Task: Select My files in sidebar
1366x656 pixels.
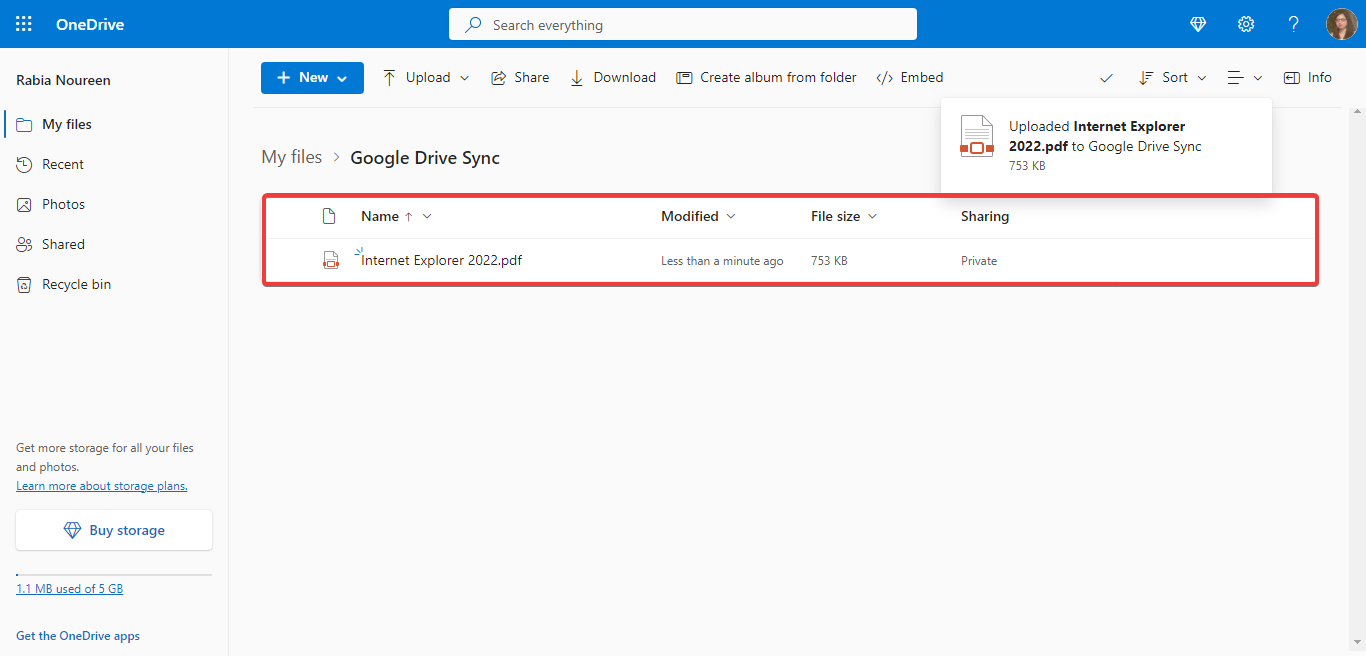Action: [x=114, y=124]
